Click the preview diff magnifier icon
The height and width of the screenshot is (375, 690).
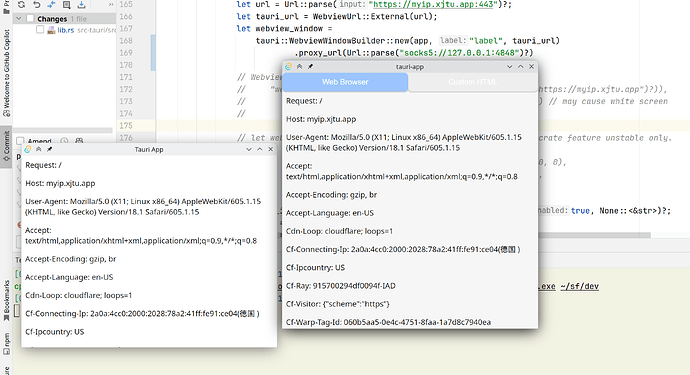[x=66, y=5]
